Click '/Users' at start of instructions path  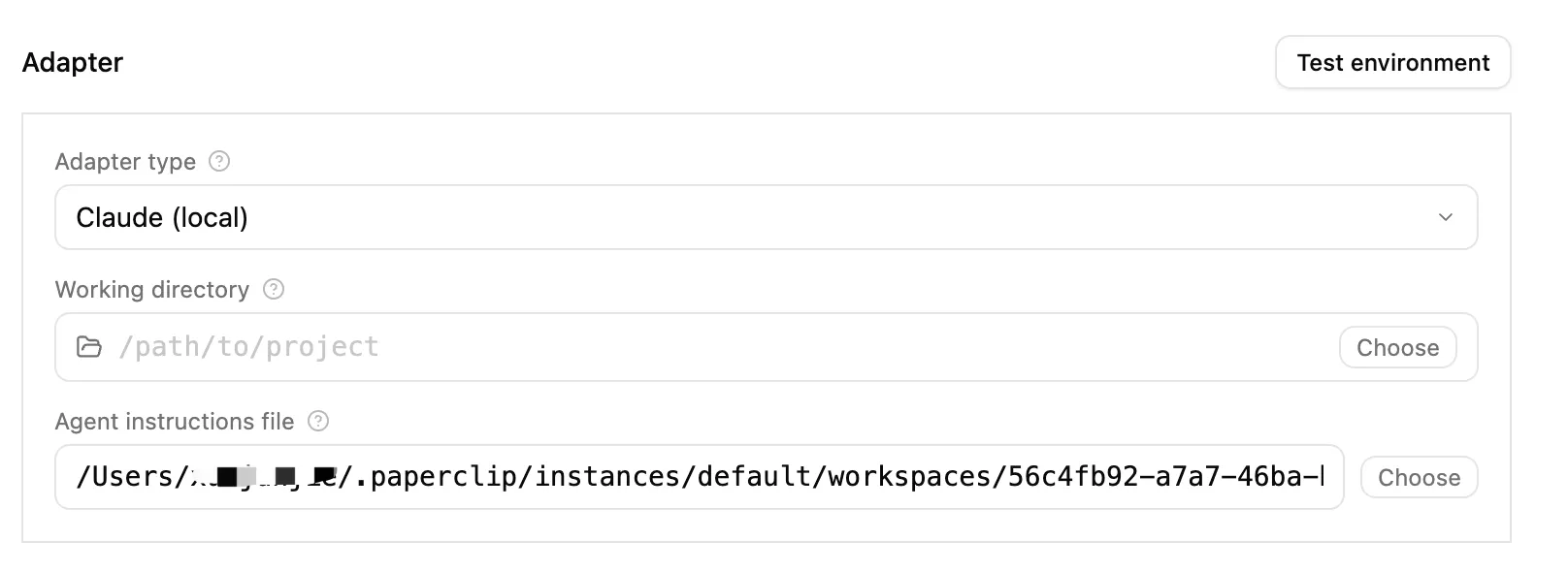(x=123, y=477)
